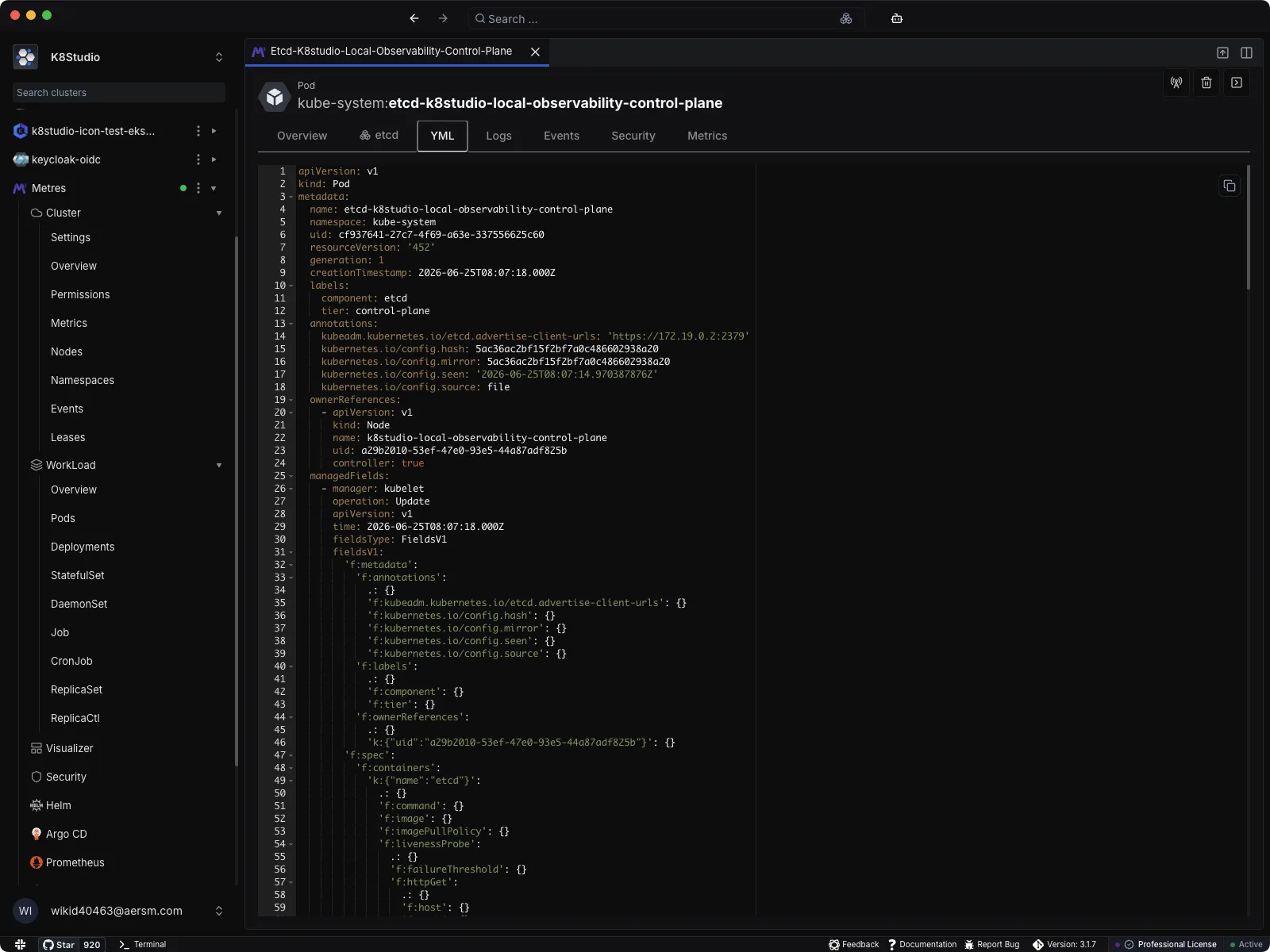The height and width of the screenshot is (952, 1270).
Task: Go forward with right arrow
Action: pos(443,18)
